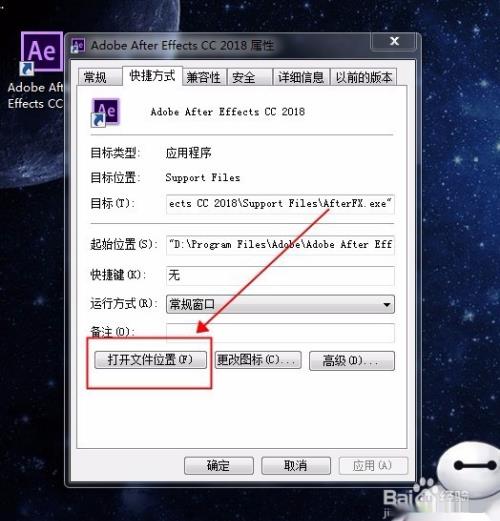The width and height of the screenshot is (500, 521).
Task: Select the 快捷方式 tab
Action: [152, 76]
